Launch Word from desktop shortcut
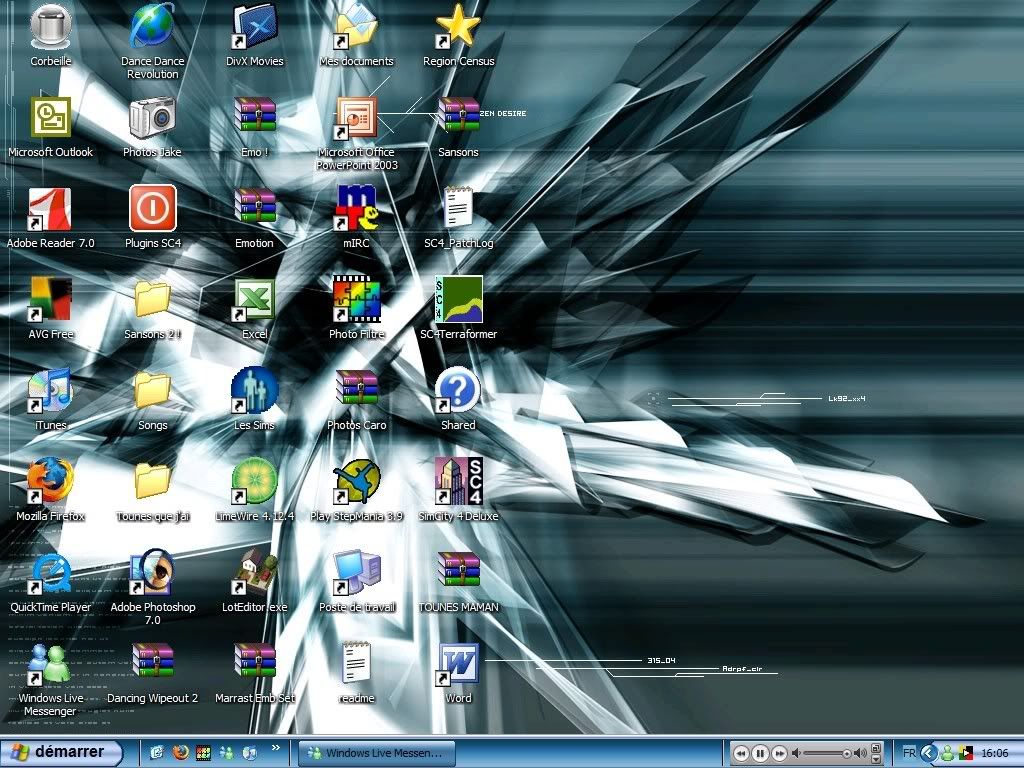 (x=458, y=673)
